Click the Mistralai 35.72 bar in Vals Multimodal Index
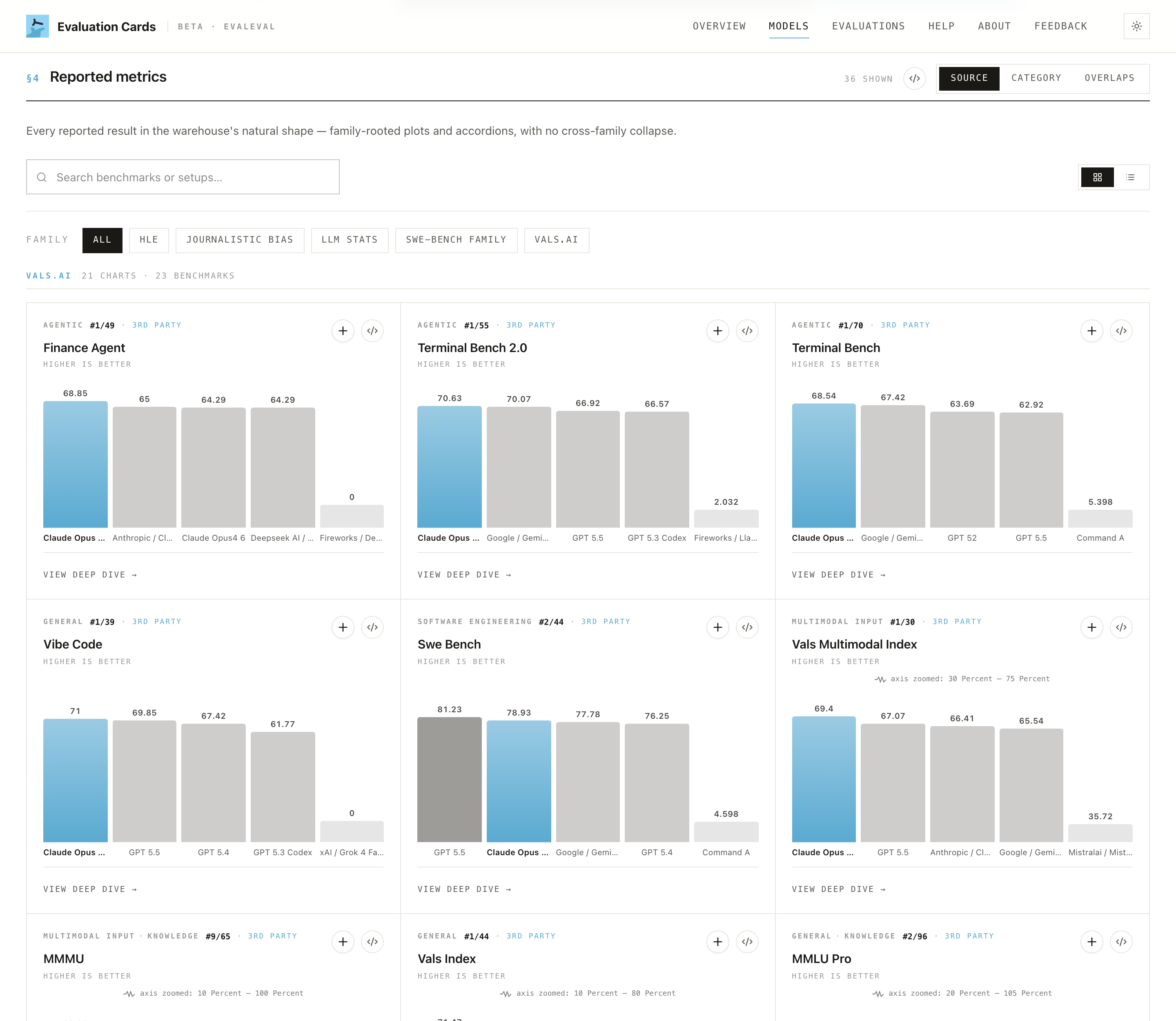 coord(1100,833)
